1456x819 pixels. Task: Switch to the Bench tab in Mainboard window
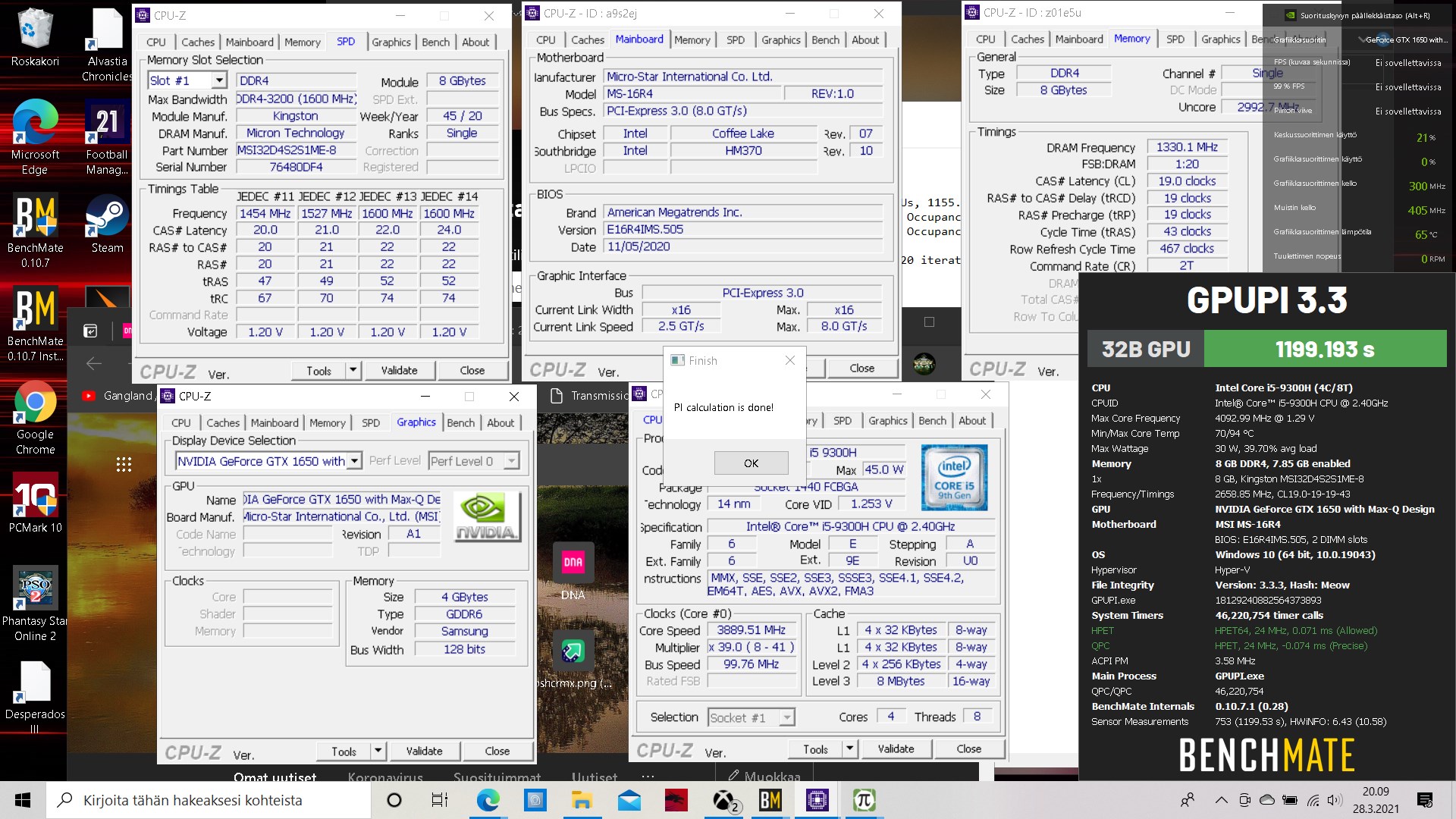pyautogui.click(x=826, y=40)
